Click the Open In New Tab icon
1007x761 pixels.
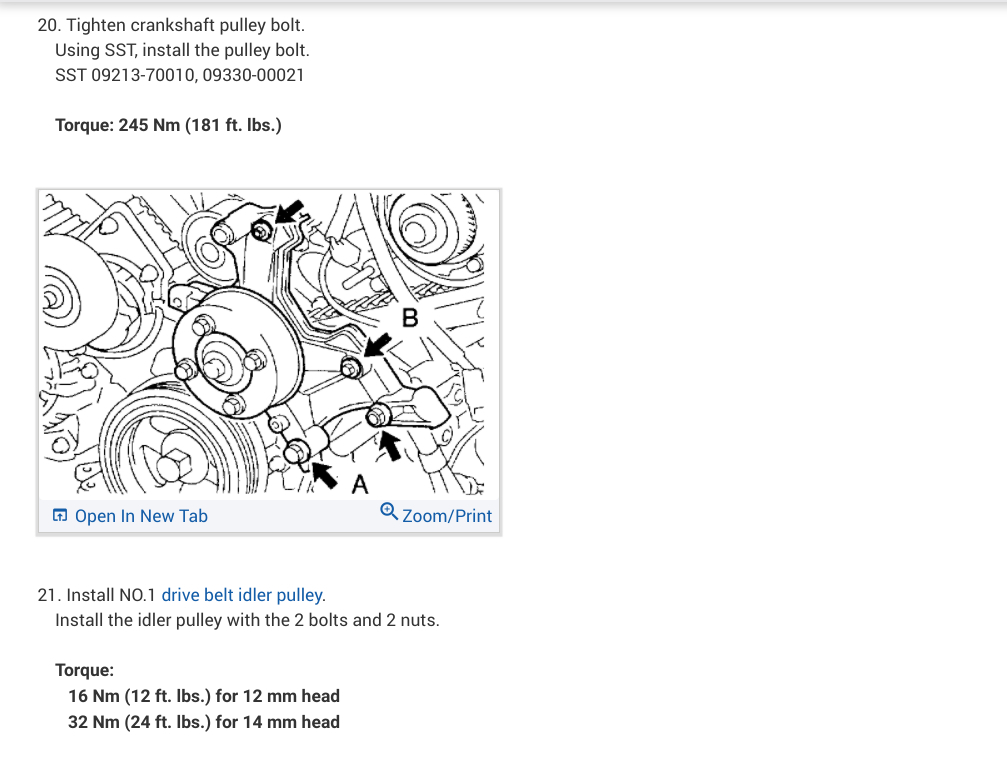coord(60,515)
